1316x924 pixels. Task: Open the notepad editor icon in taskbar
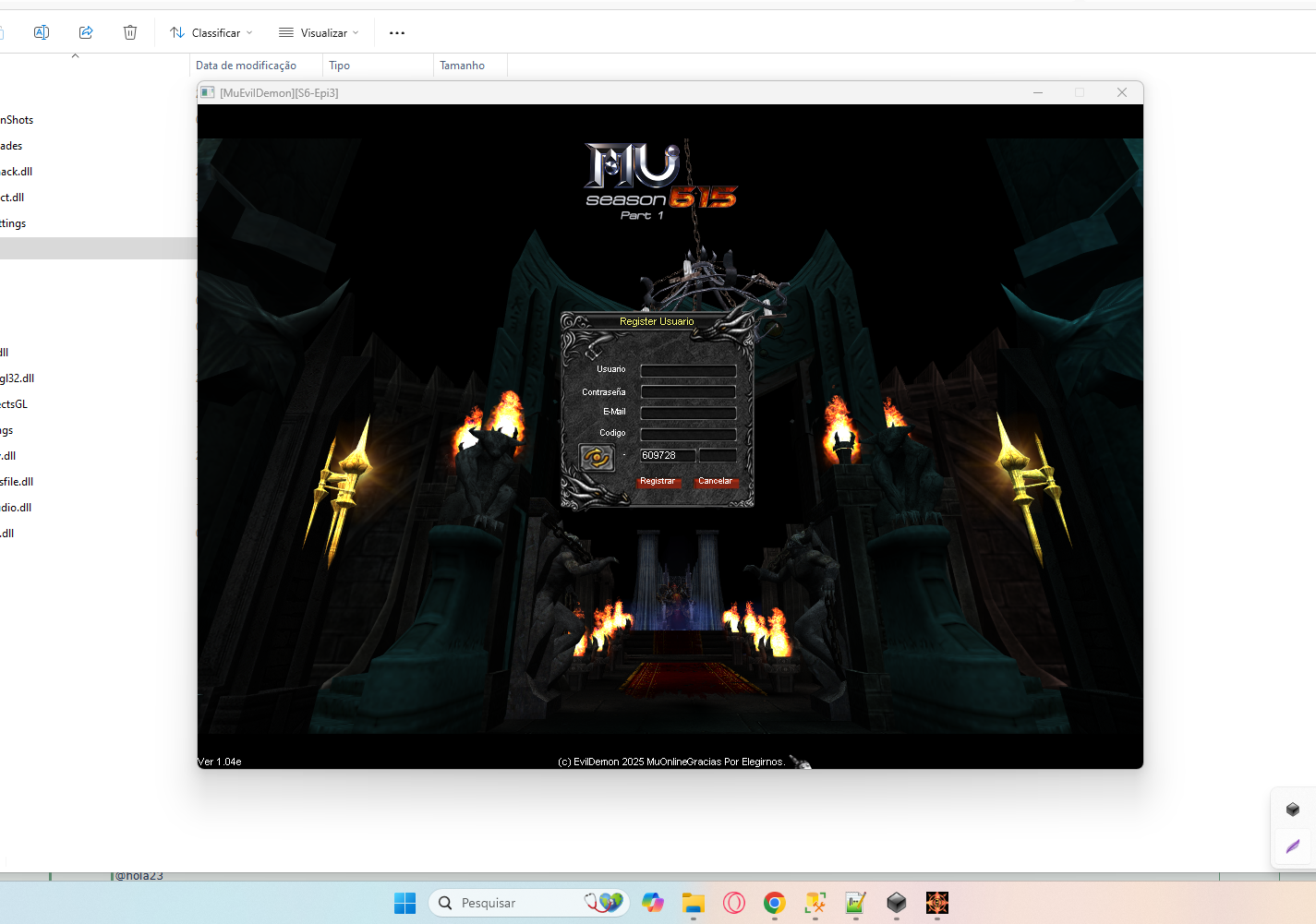click(856, 903)
